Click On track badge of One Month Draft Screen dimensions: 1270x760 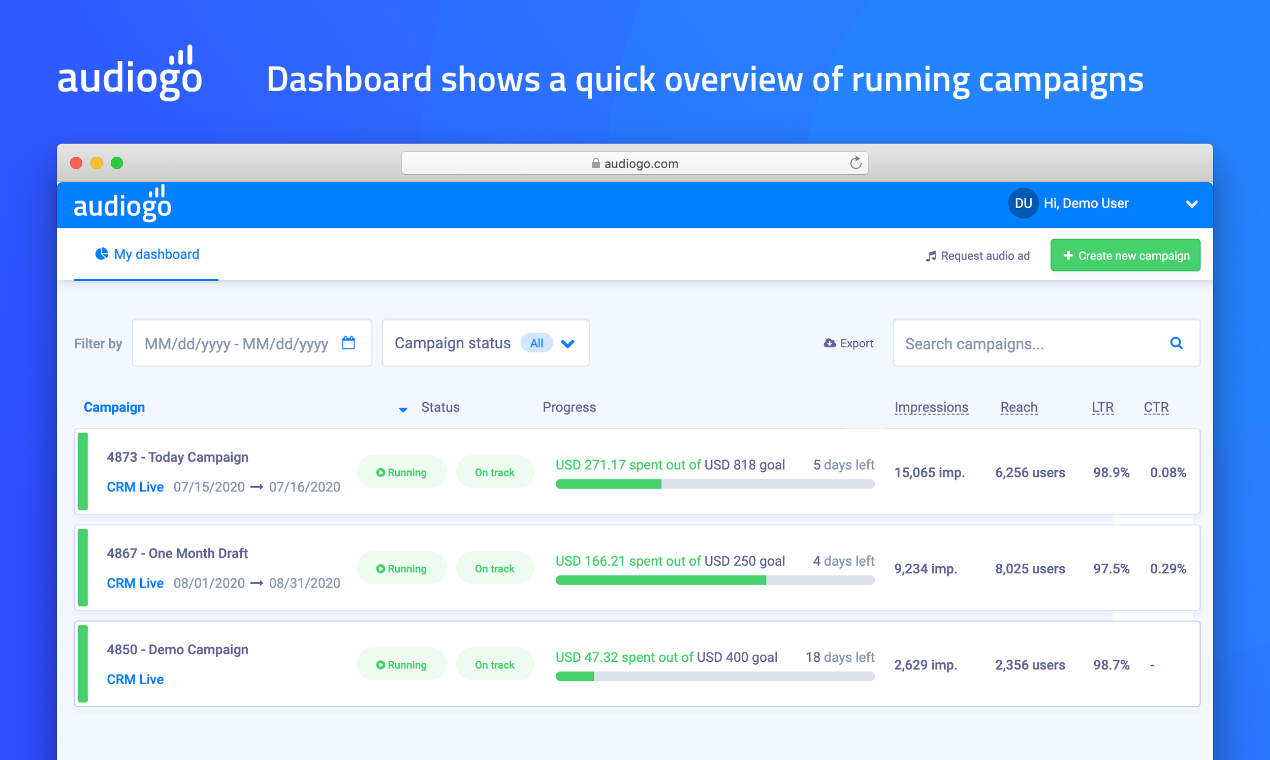pyautogui.click(x=494, y=568)
